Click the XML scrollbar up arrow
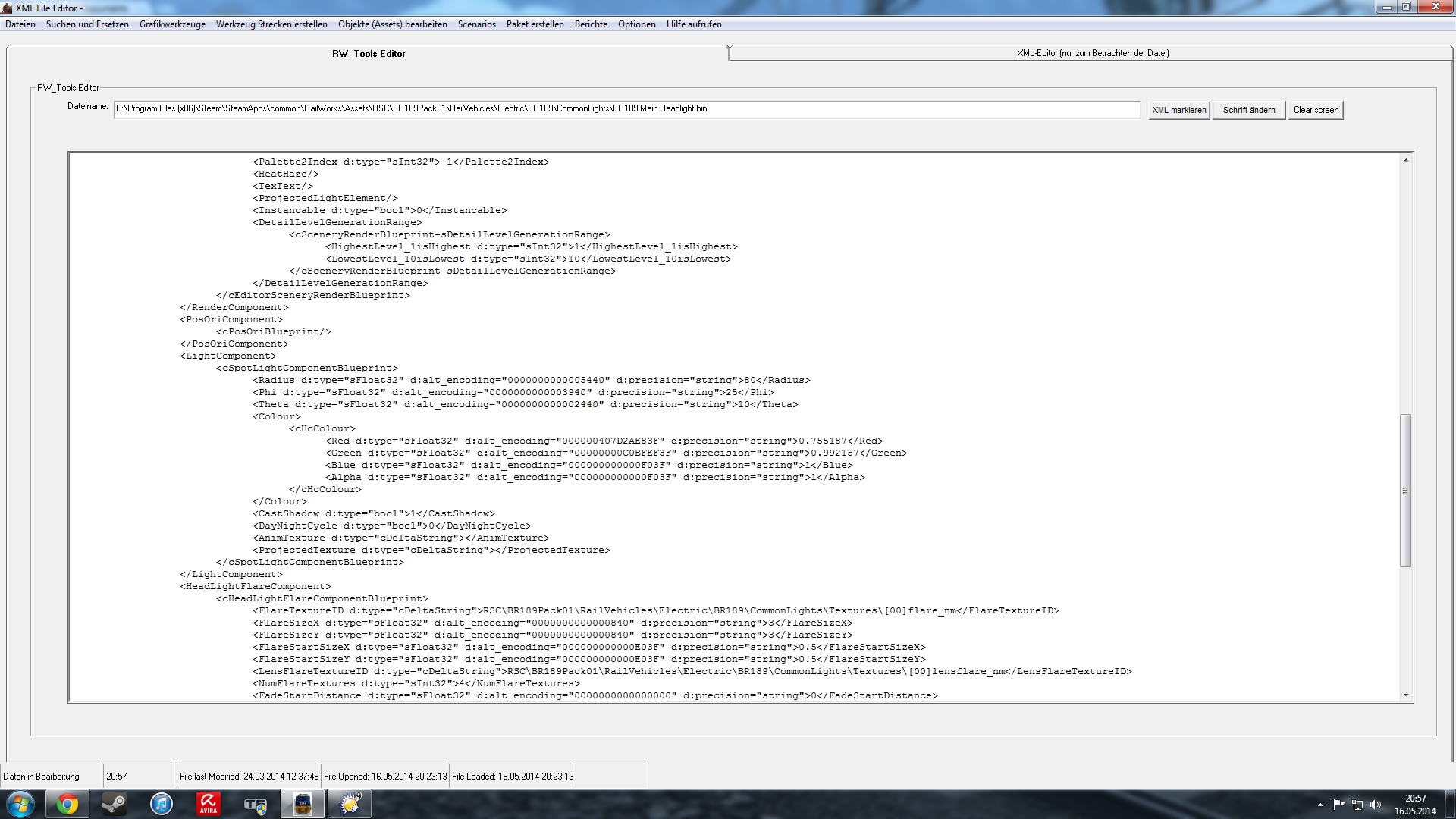The width and height of the screenshot is (1456, 819). [1405, 160]
